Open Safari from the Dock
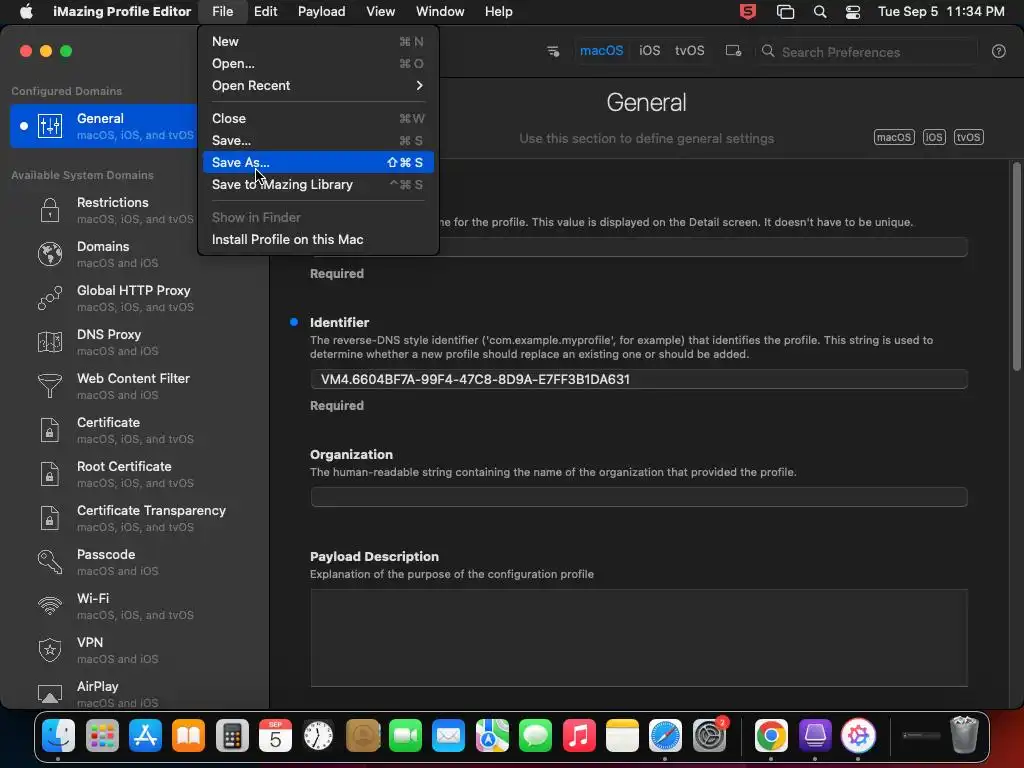Screen dimensions: 1024x768 pos(665,736)
